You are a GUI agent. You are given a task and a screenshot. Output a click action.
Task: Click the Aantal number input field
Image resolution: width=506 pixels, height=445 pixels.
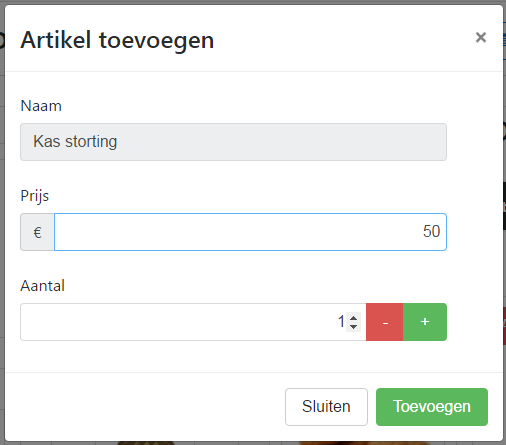coord(193,322)
